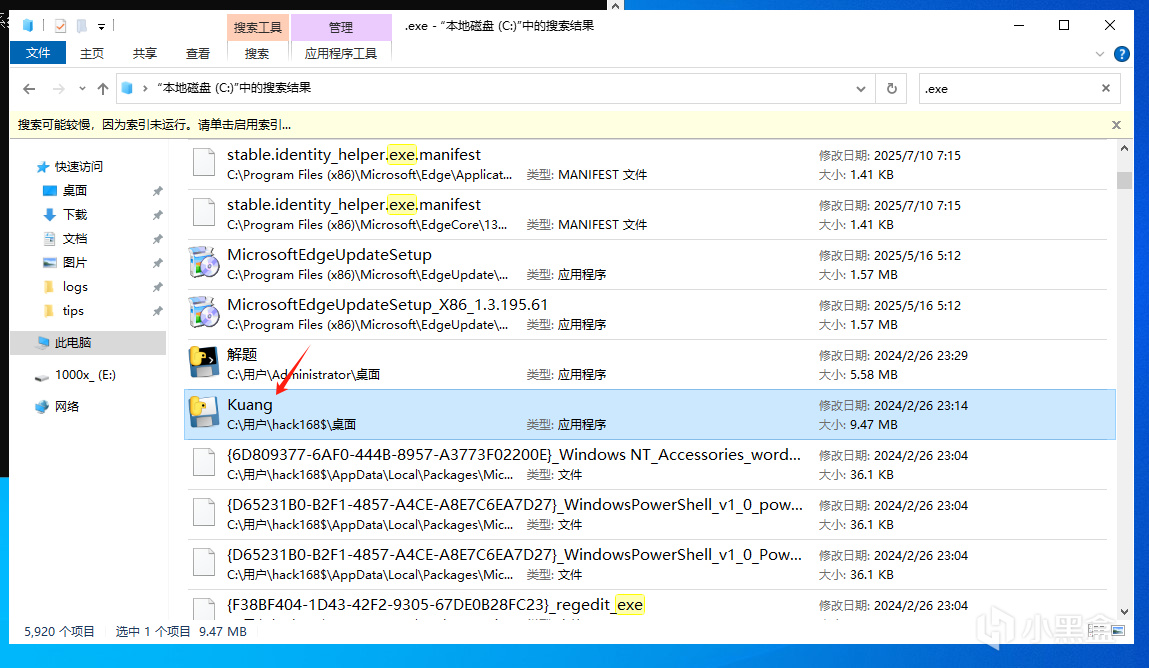Open the 文件 menu

37,53
